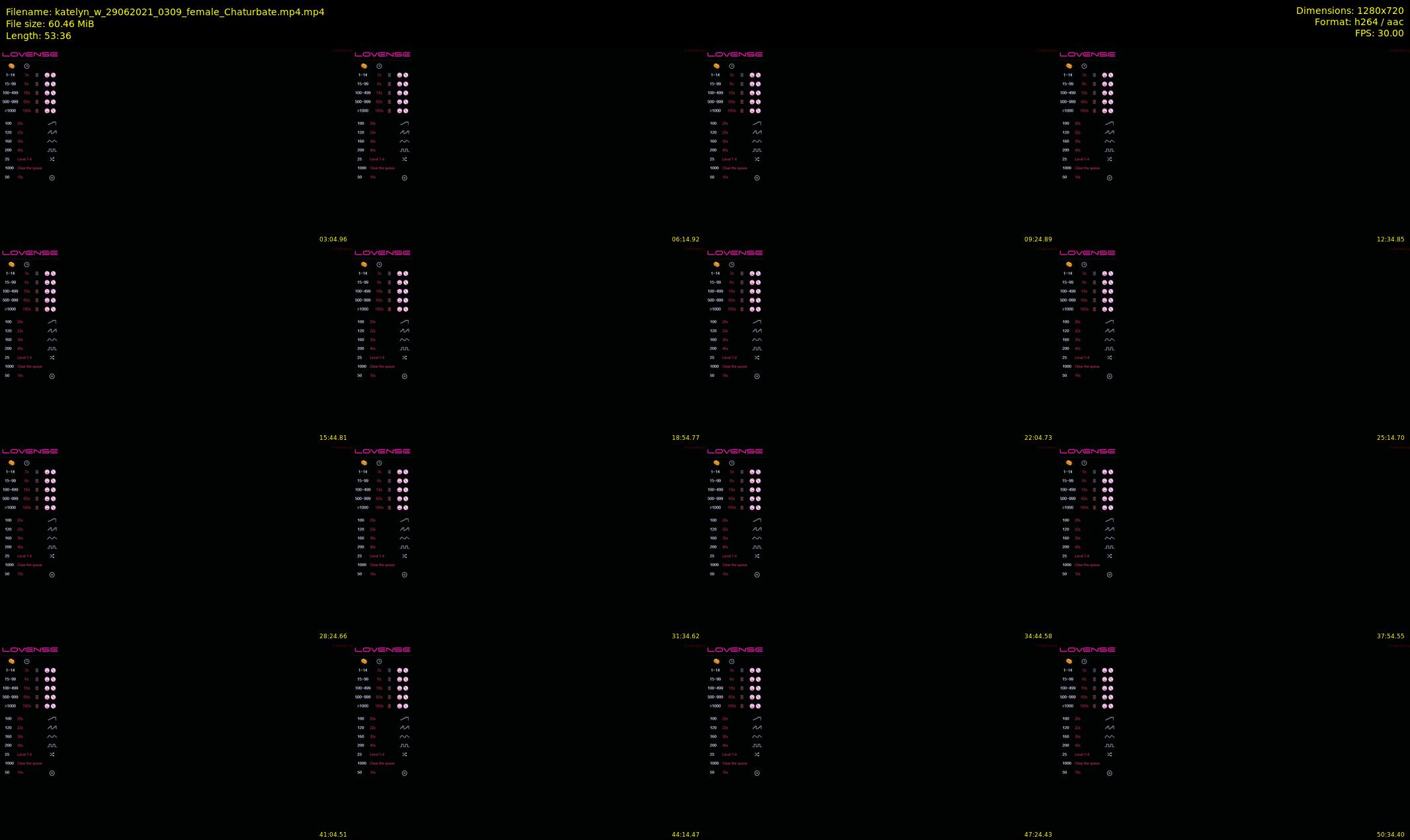The height and width of the screenshot is (840, 1410).
Task: Click the vibration level bar, 500-999 row, 34:44.58 frame
Action: 742,499
